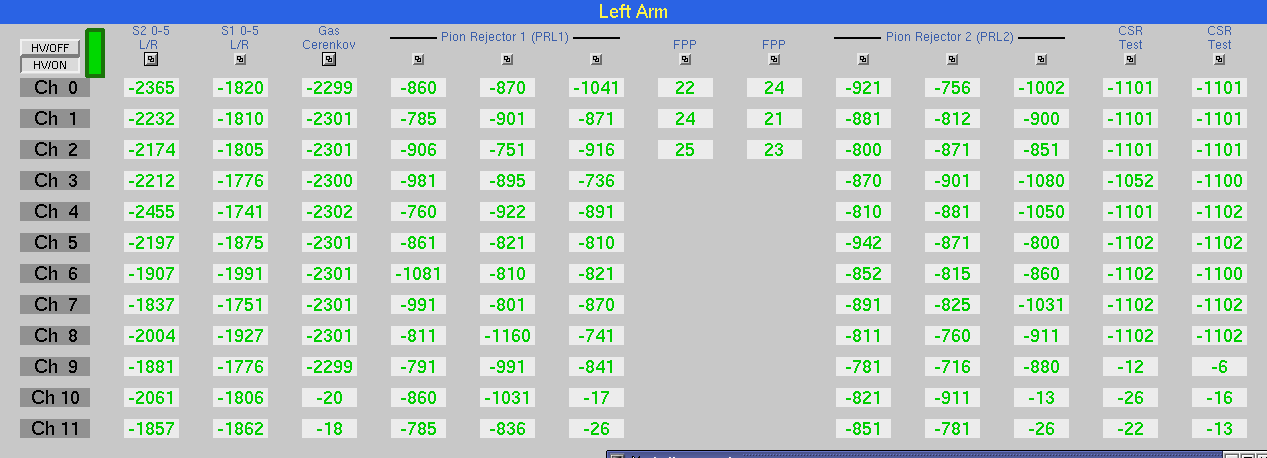This screenshot has height=458, width=1267.
Task: Click the HV/OFF button
Action: 49,47
